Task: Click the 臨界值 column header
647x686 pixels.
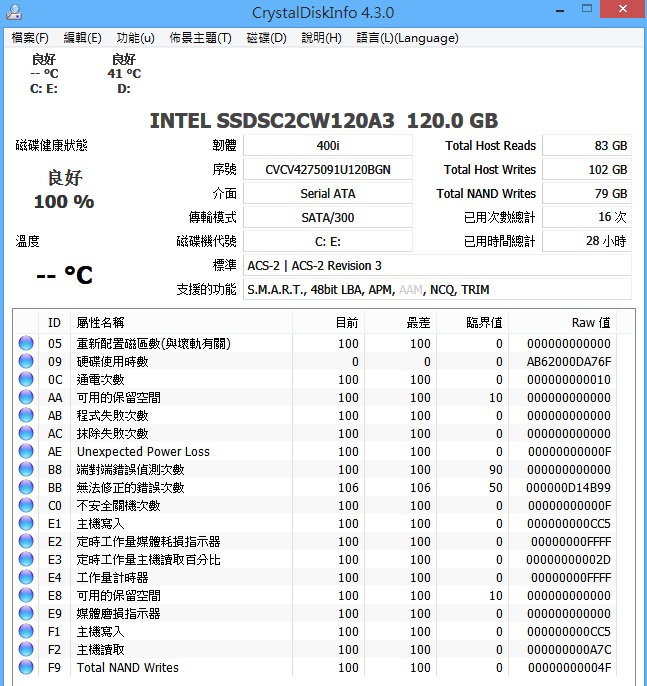Action: [x=472, y=322]
